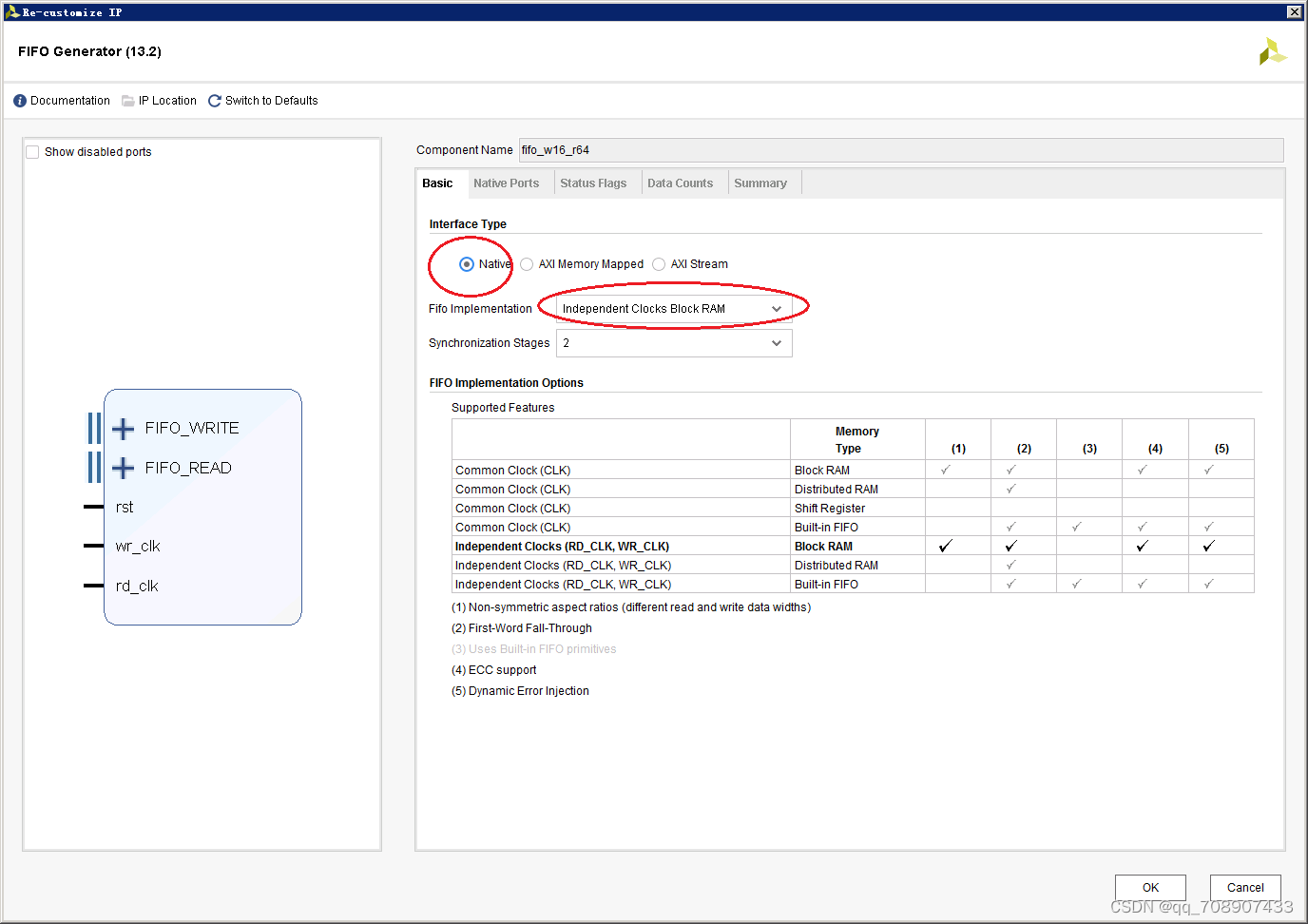Screen dimensions: 1308x924
Task: Expand the FIFO_READ interface plus icon
Action: (x=123, y=468)
